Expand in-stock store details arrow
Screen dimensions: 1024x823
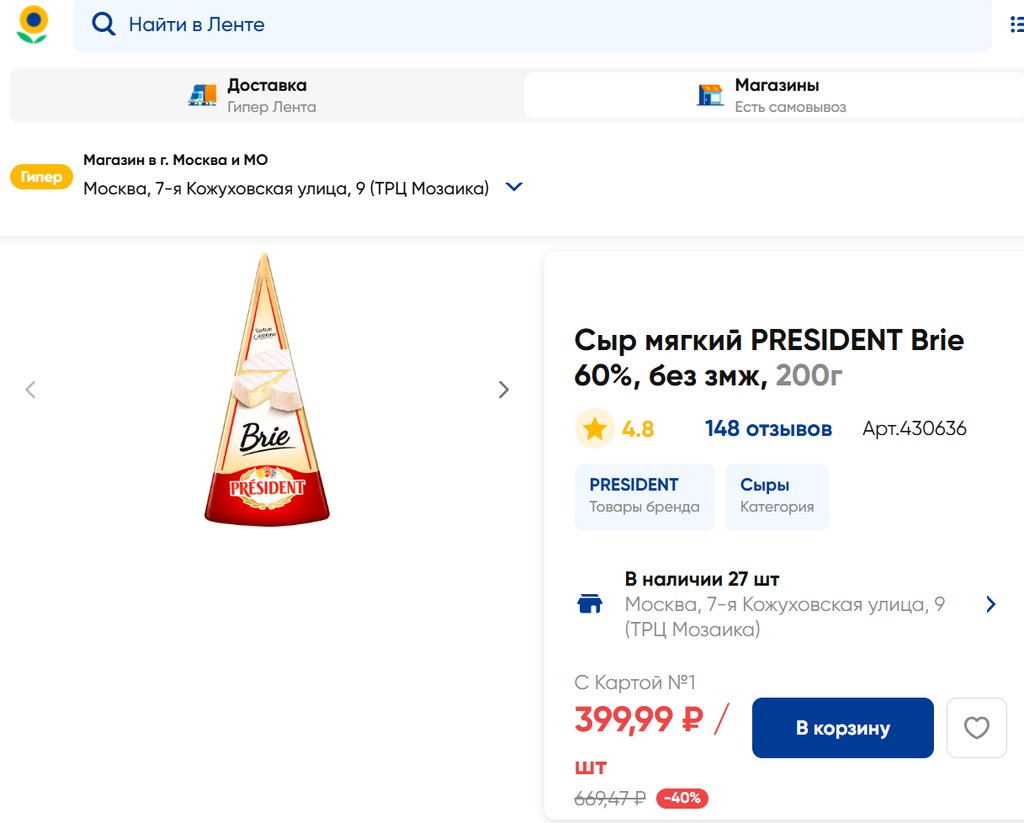point(990,604)
